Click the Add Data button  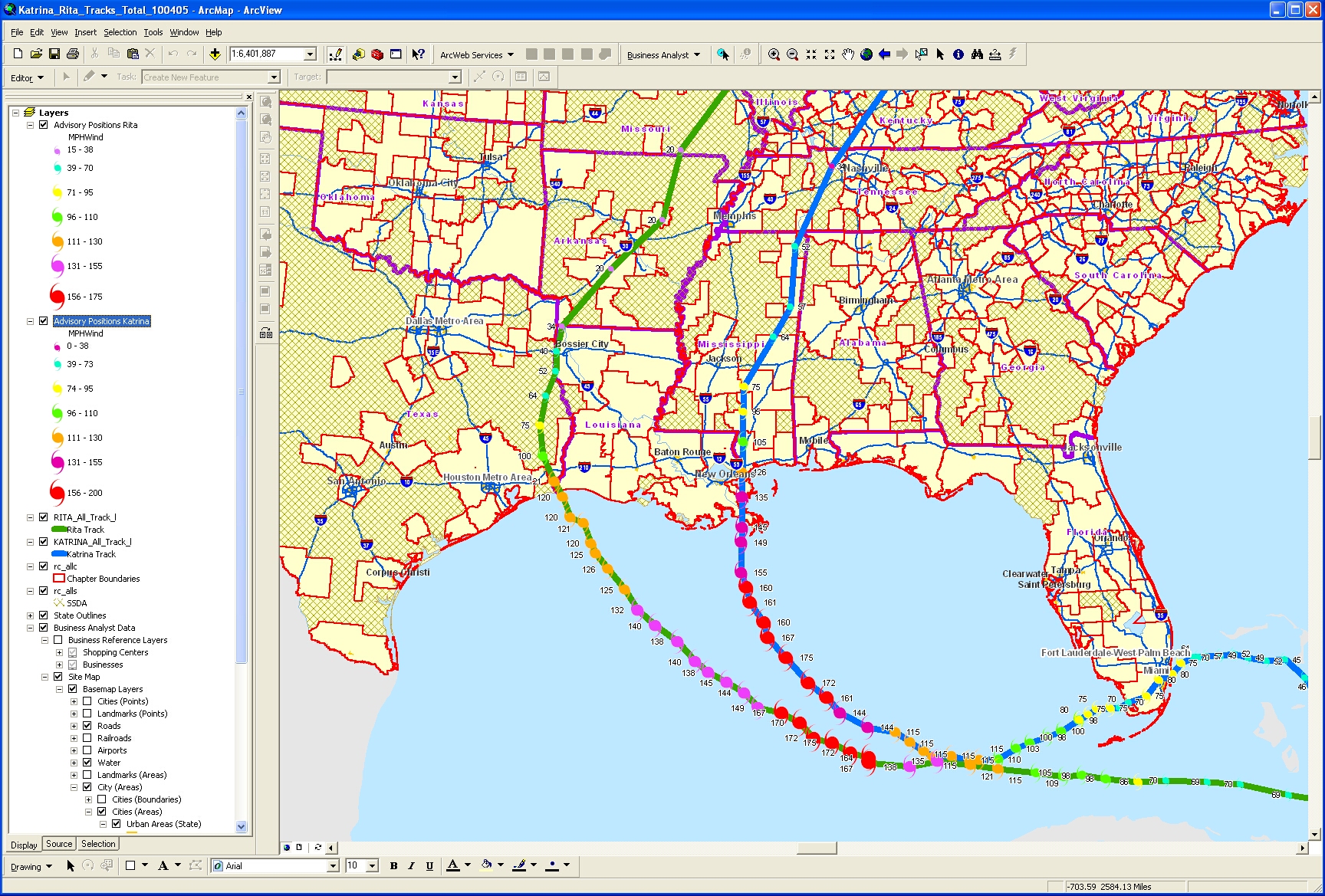(x=215, y=54)
